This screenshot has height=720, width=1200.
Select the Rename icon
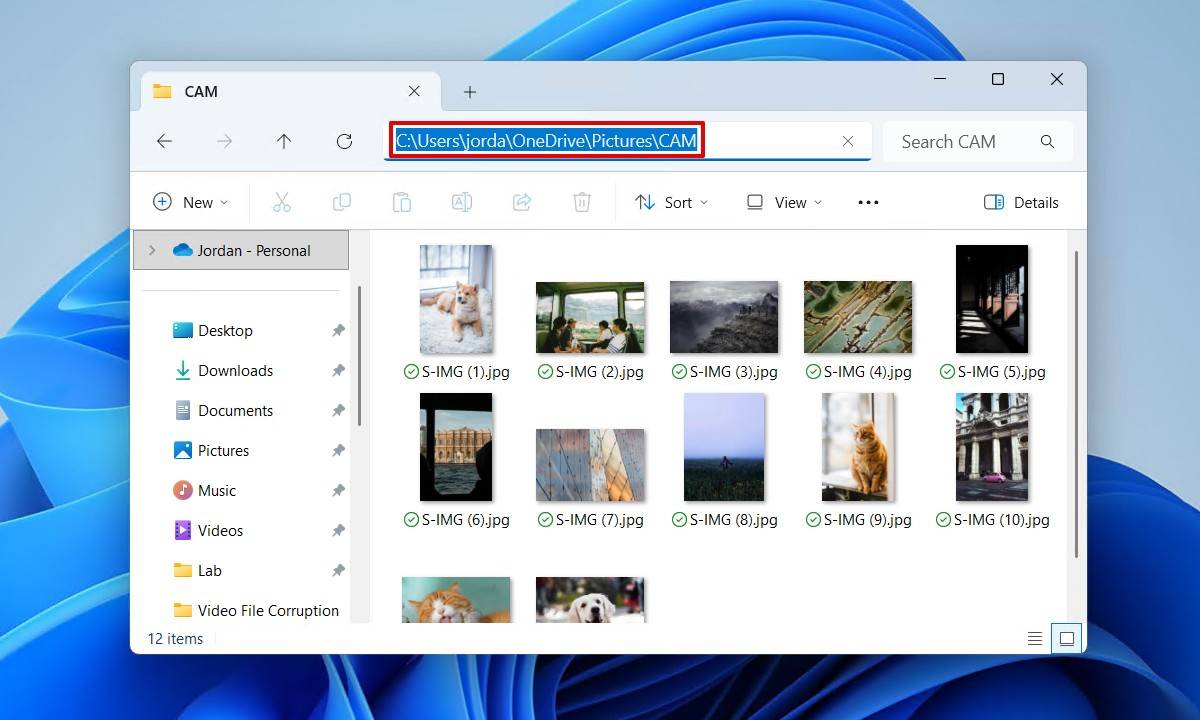tap(461, 202)
